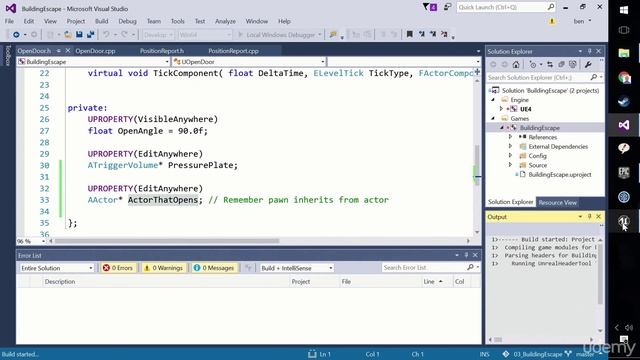Click the Undo toolbar arrow

106,35
